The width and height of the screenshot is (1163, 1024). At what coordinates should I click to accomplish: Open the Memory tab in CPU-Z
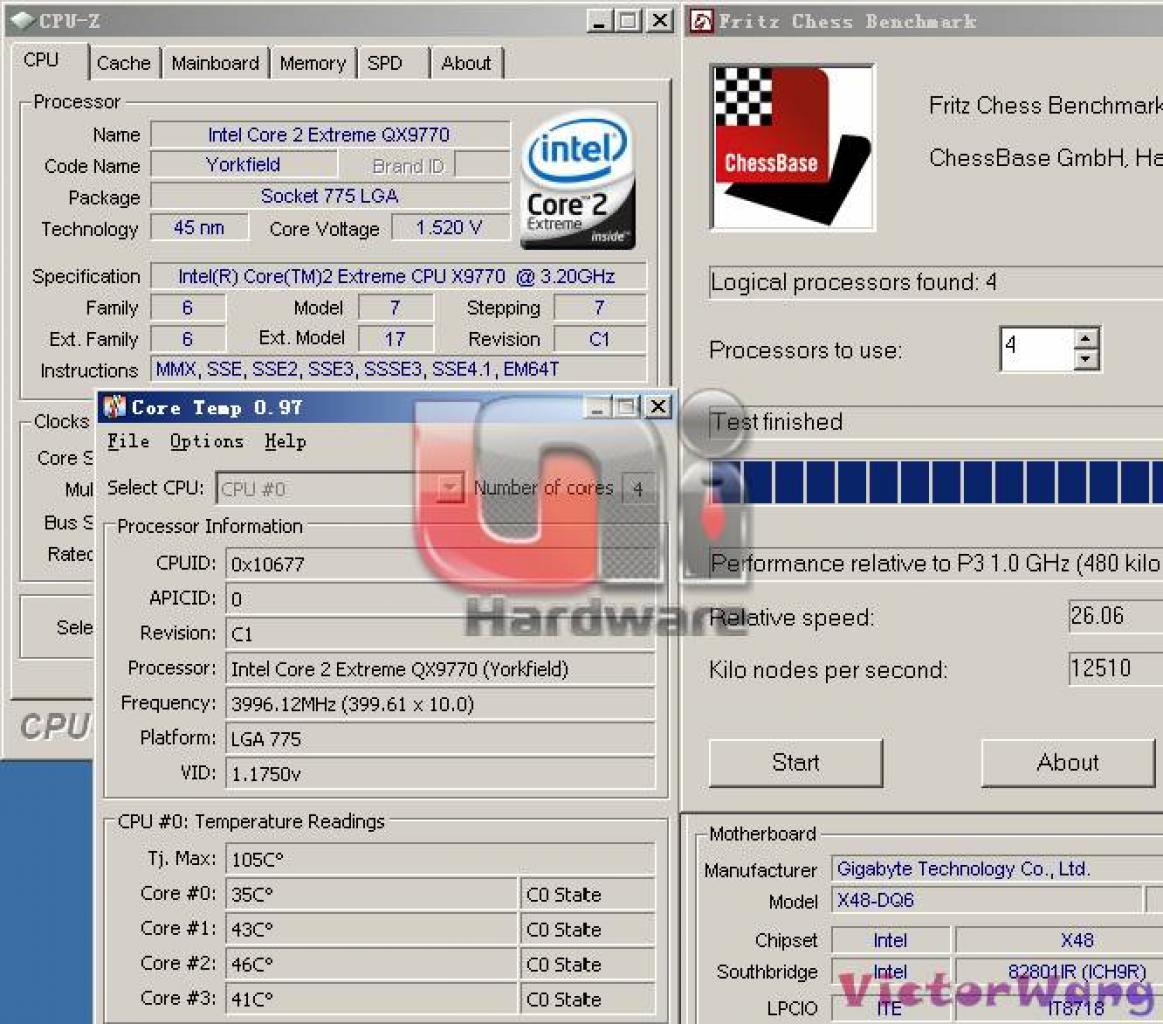tap(312, 63)
